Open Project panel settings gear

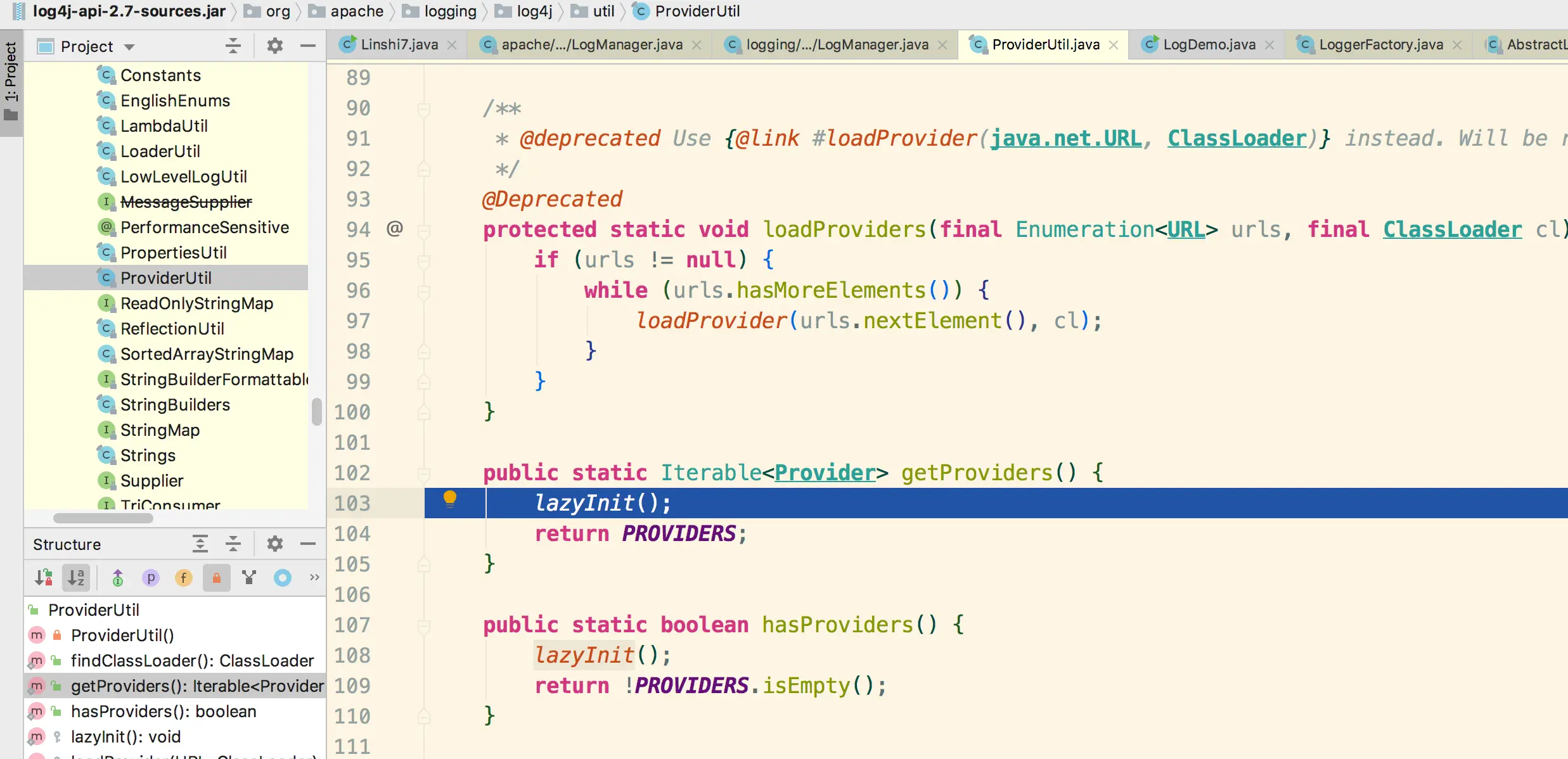274,46
